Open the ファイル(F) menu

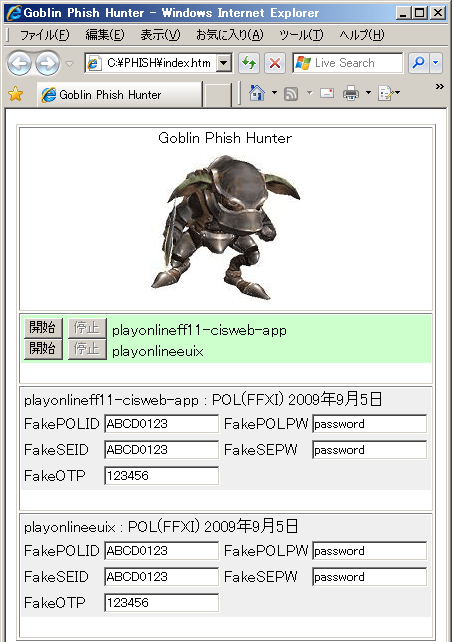point(45,35)
